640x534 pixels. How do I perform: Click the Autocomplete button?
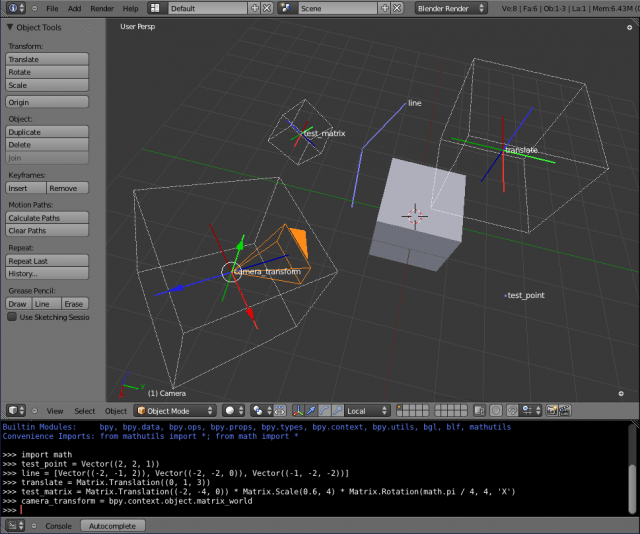112,526
